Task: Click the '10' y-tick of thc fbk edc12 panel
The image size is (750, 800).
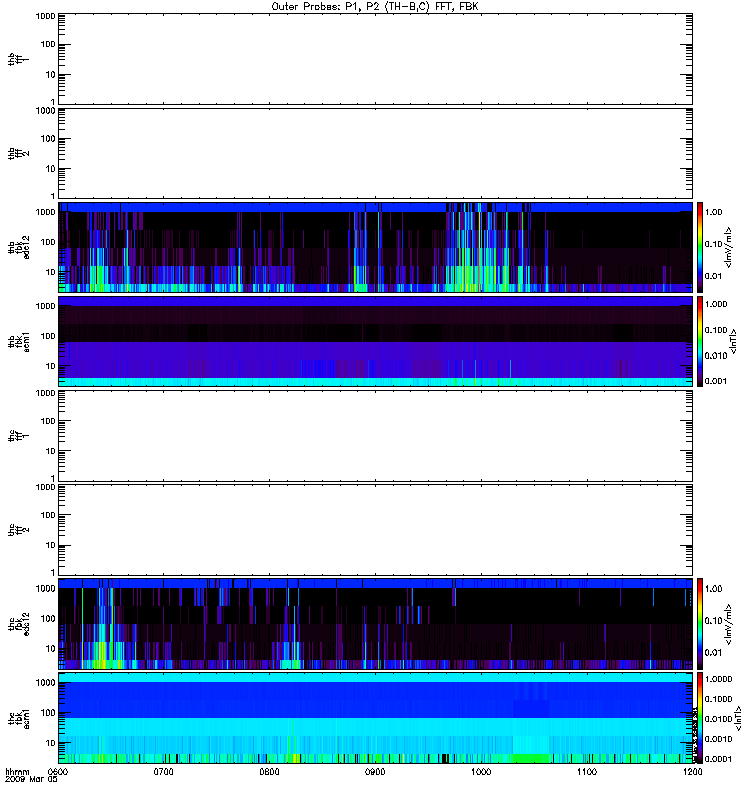Action: [51, 648]
